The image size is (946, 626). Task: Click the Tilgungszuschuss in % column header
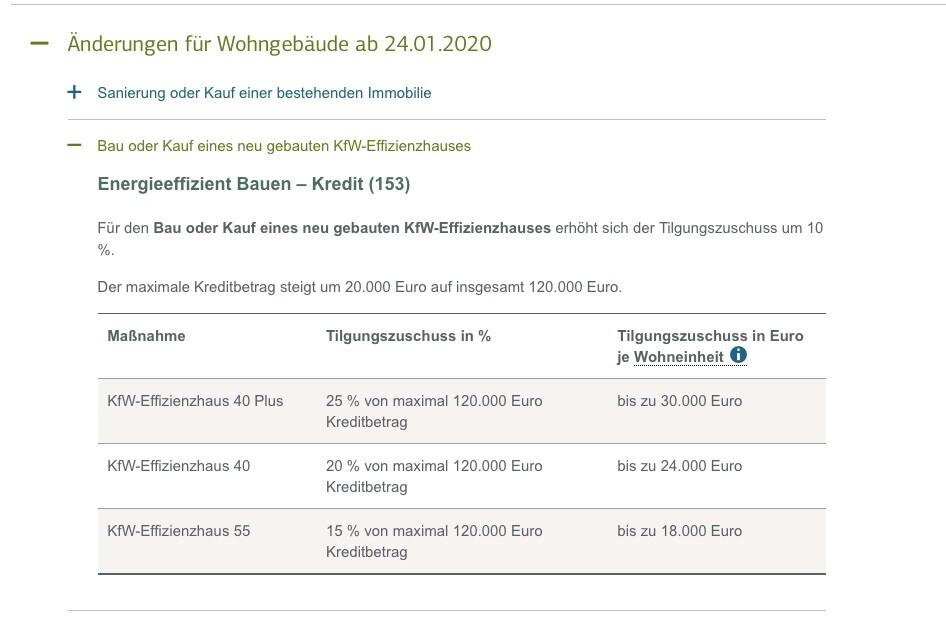pyautogui.click(x=408, y=336)
